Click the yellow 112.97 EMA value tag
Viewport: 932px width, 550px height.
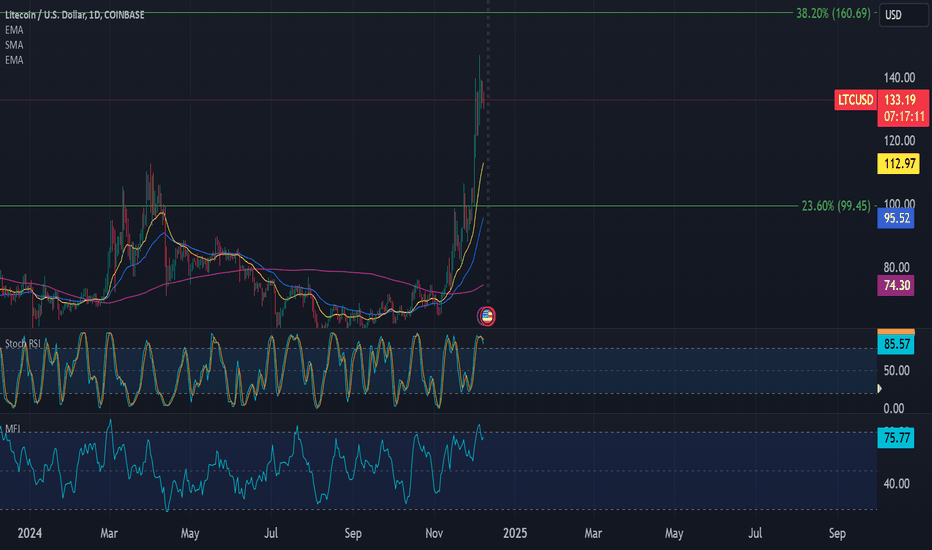[898, 164]
